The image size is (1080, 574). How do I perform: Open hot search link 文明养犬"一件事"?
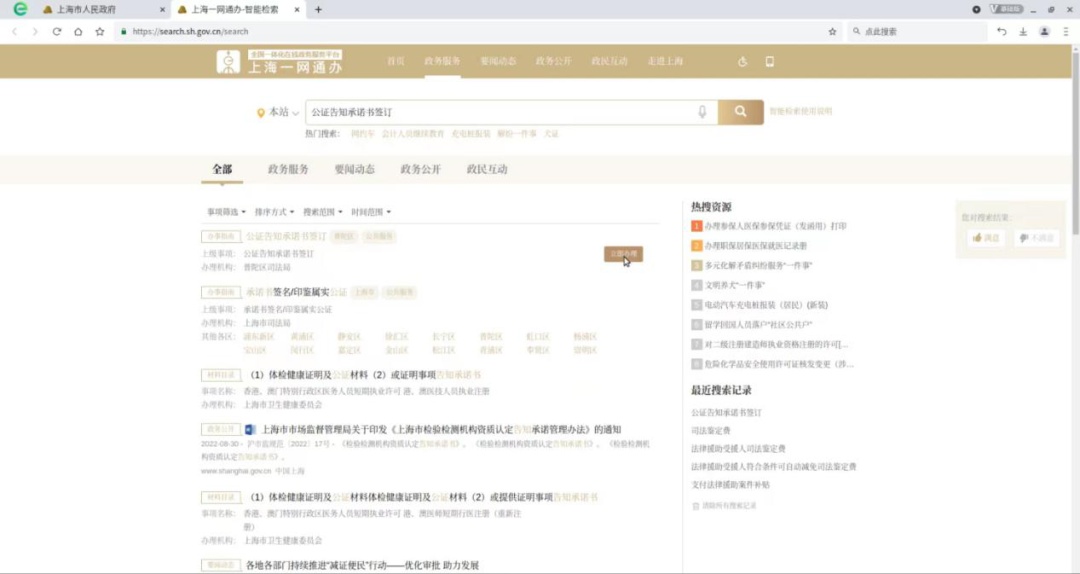735,285
